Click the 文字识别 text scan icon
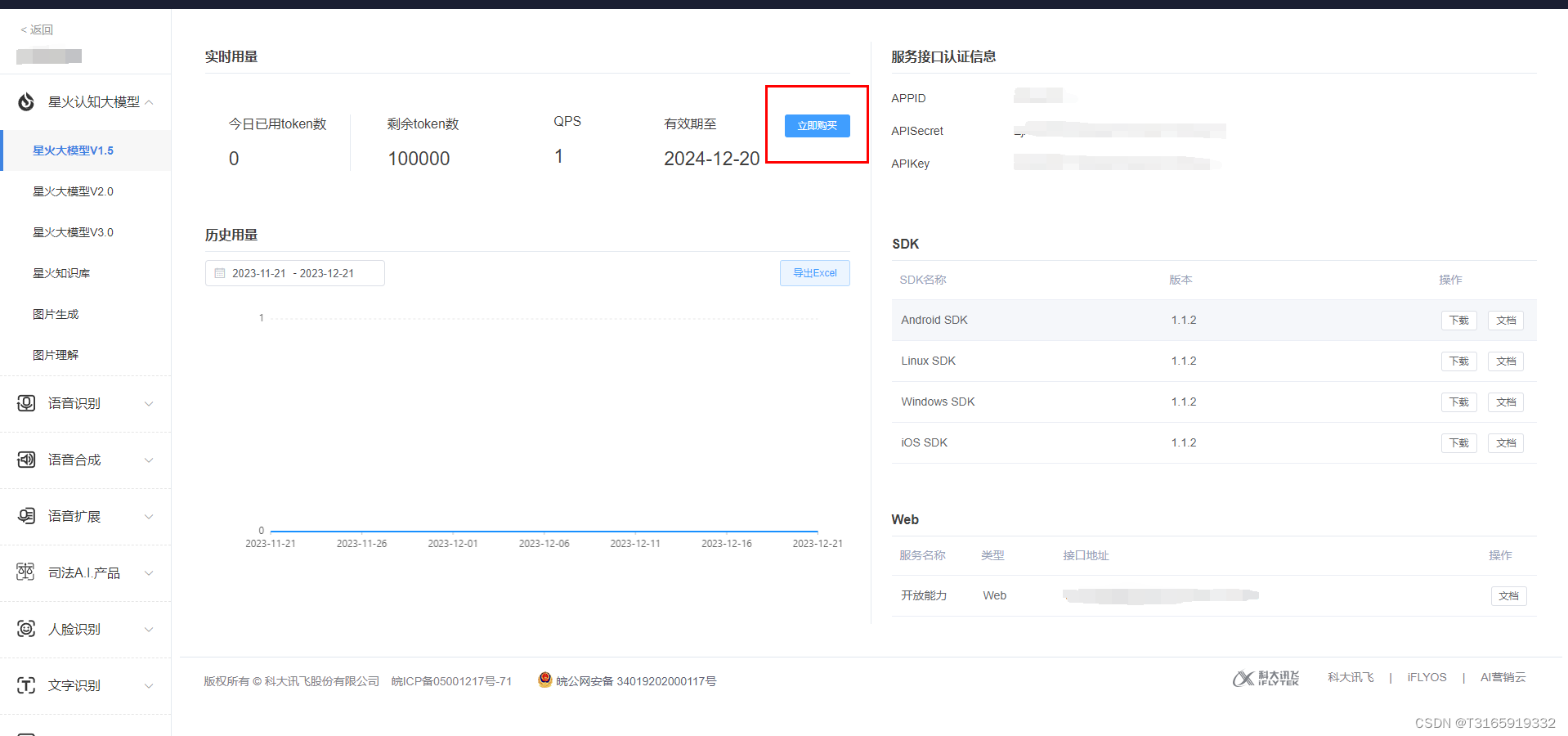Image resolution: width=1568 pixels, height=736 pixels. (x=26, y=685)
